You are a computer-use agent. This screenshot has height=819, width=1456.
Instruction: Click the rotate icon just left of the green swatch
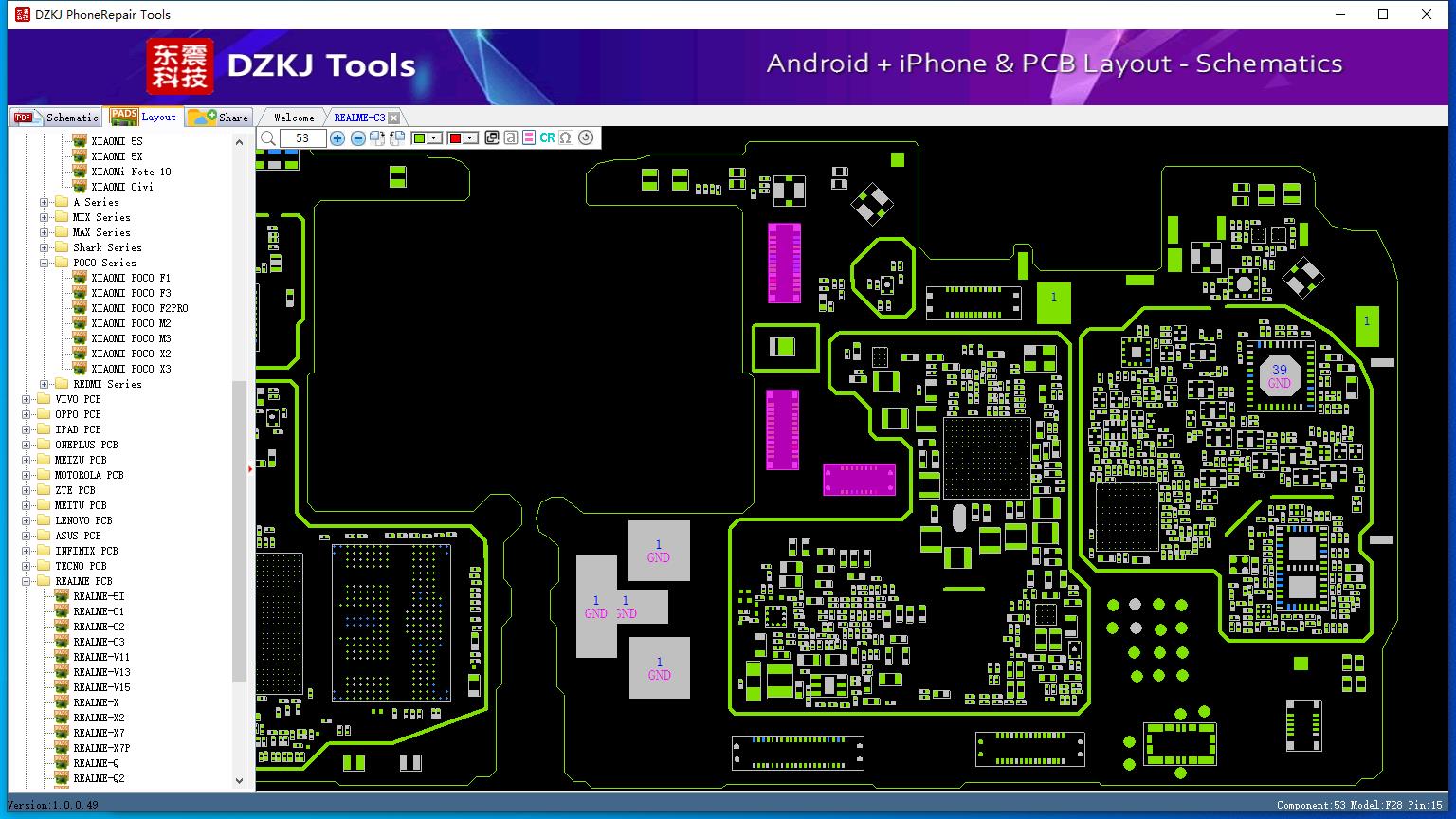pos(397,138)
